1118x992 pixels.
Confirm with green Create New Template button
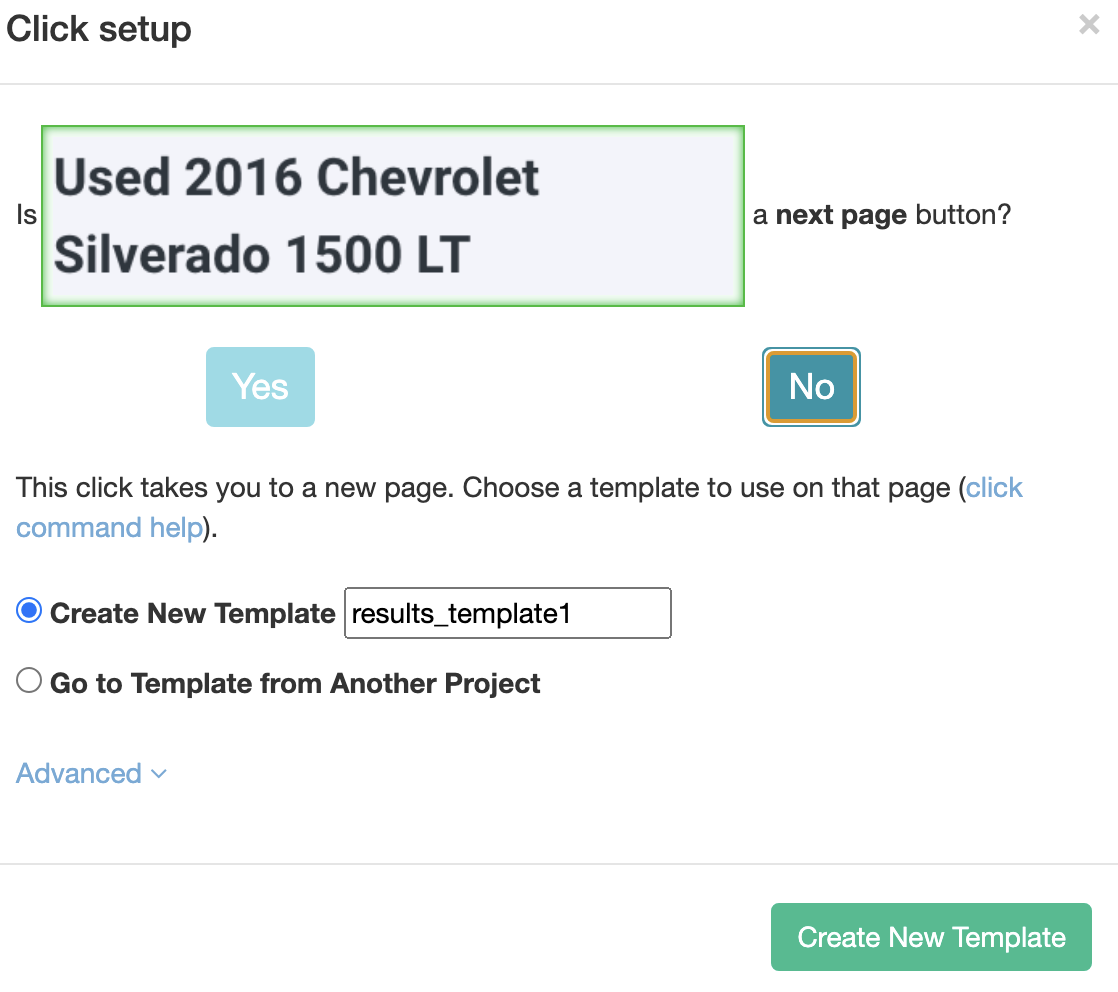tap(931, 937)
